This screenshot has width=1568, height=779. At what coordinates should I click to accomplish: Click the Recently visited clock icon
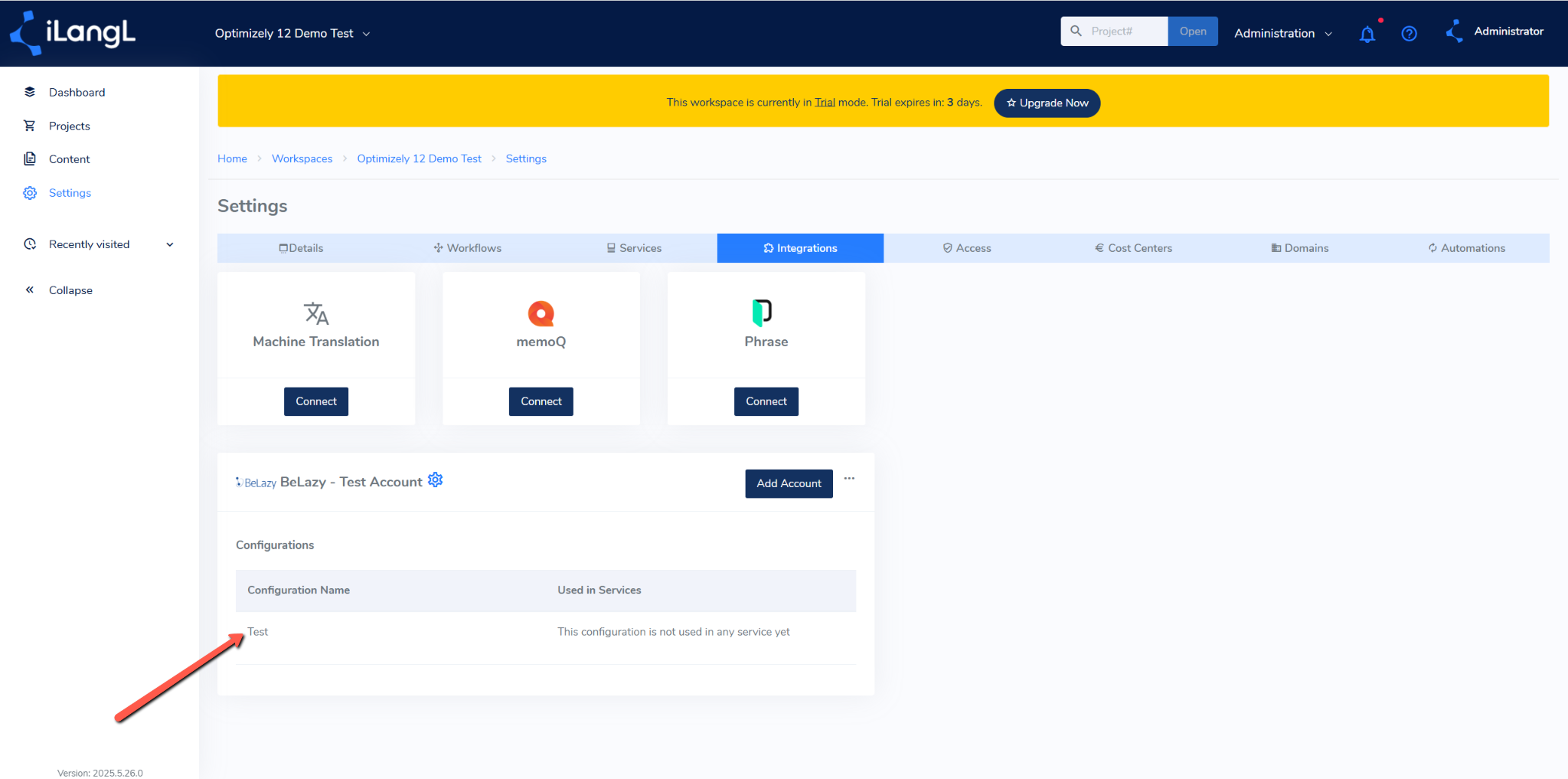30,244
